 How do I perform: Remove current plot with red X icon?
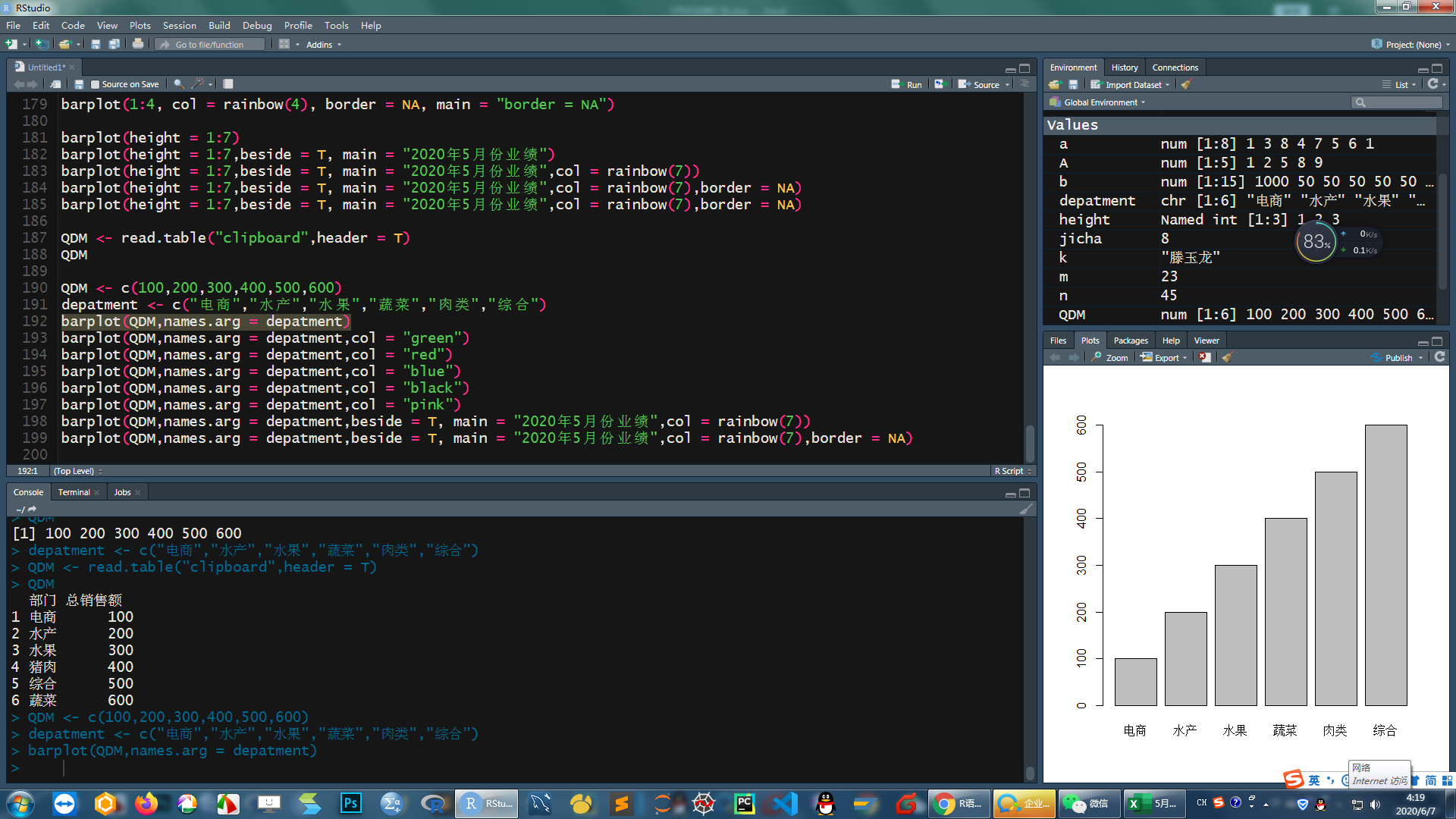(1205, 358)
